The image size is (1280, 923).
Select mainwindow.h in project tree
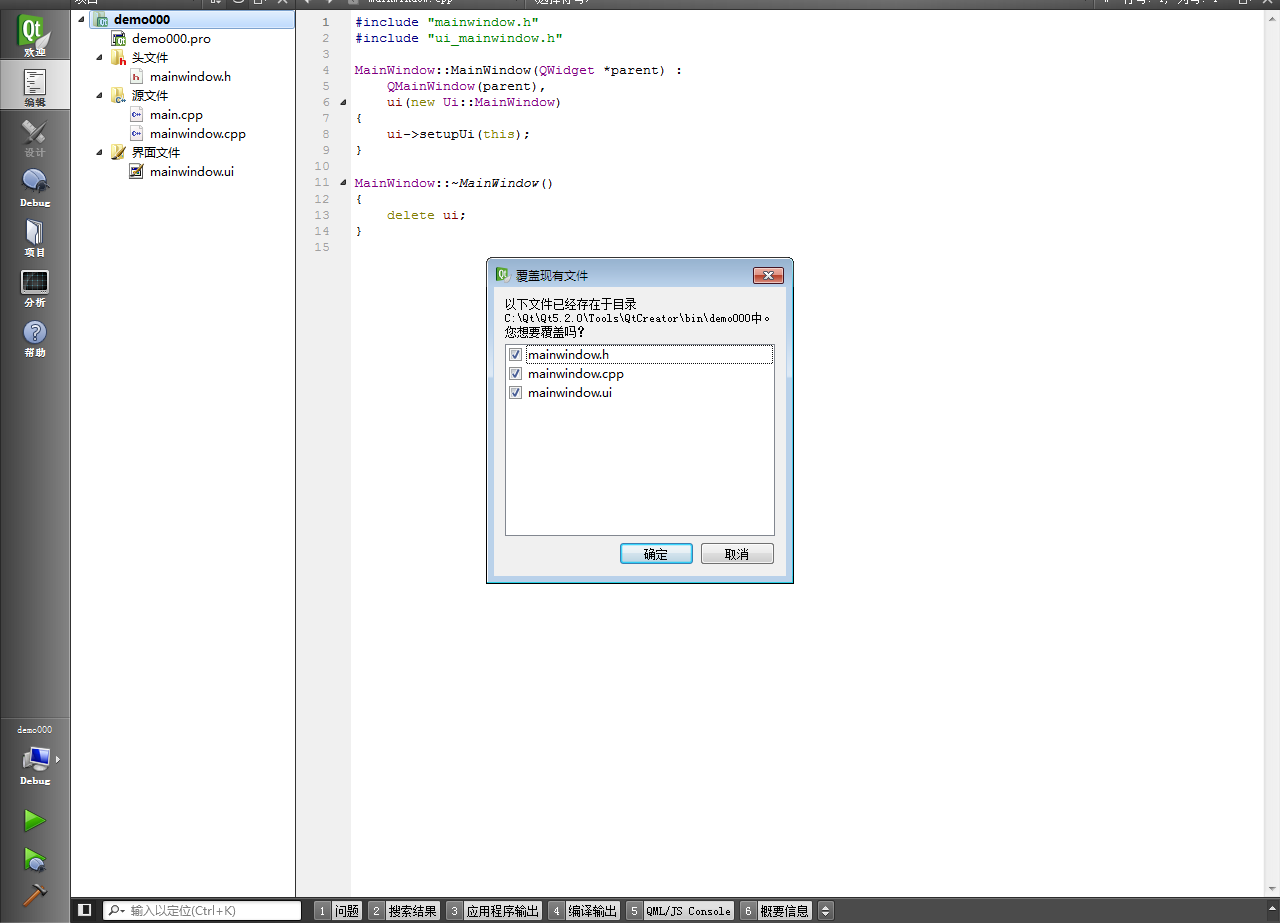[190, 77]
